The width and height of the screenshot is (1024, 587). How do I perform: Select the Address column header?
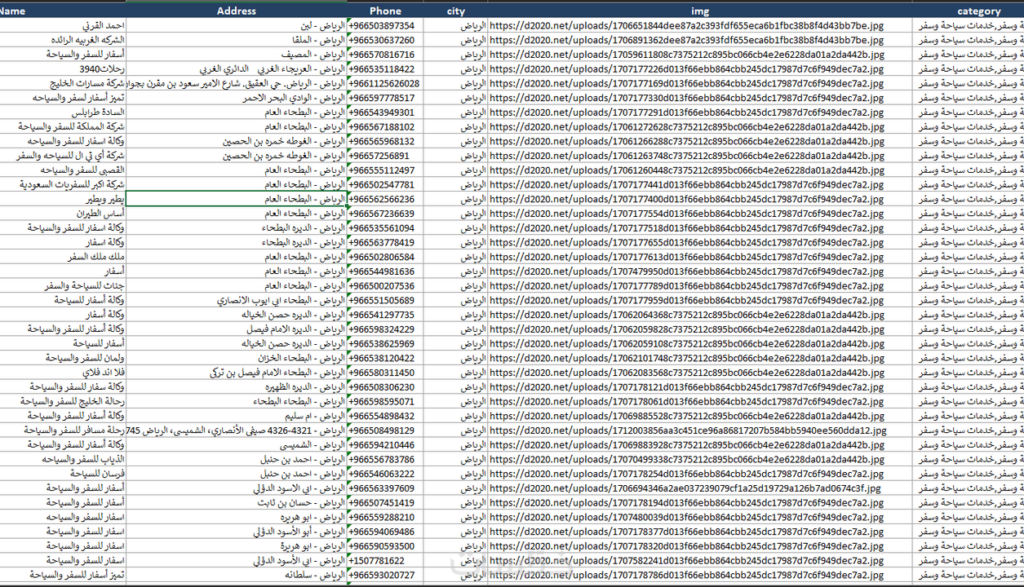pyautogui.click(x=236, y=10)
